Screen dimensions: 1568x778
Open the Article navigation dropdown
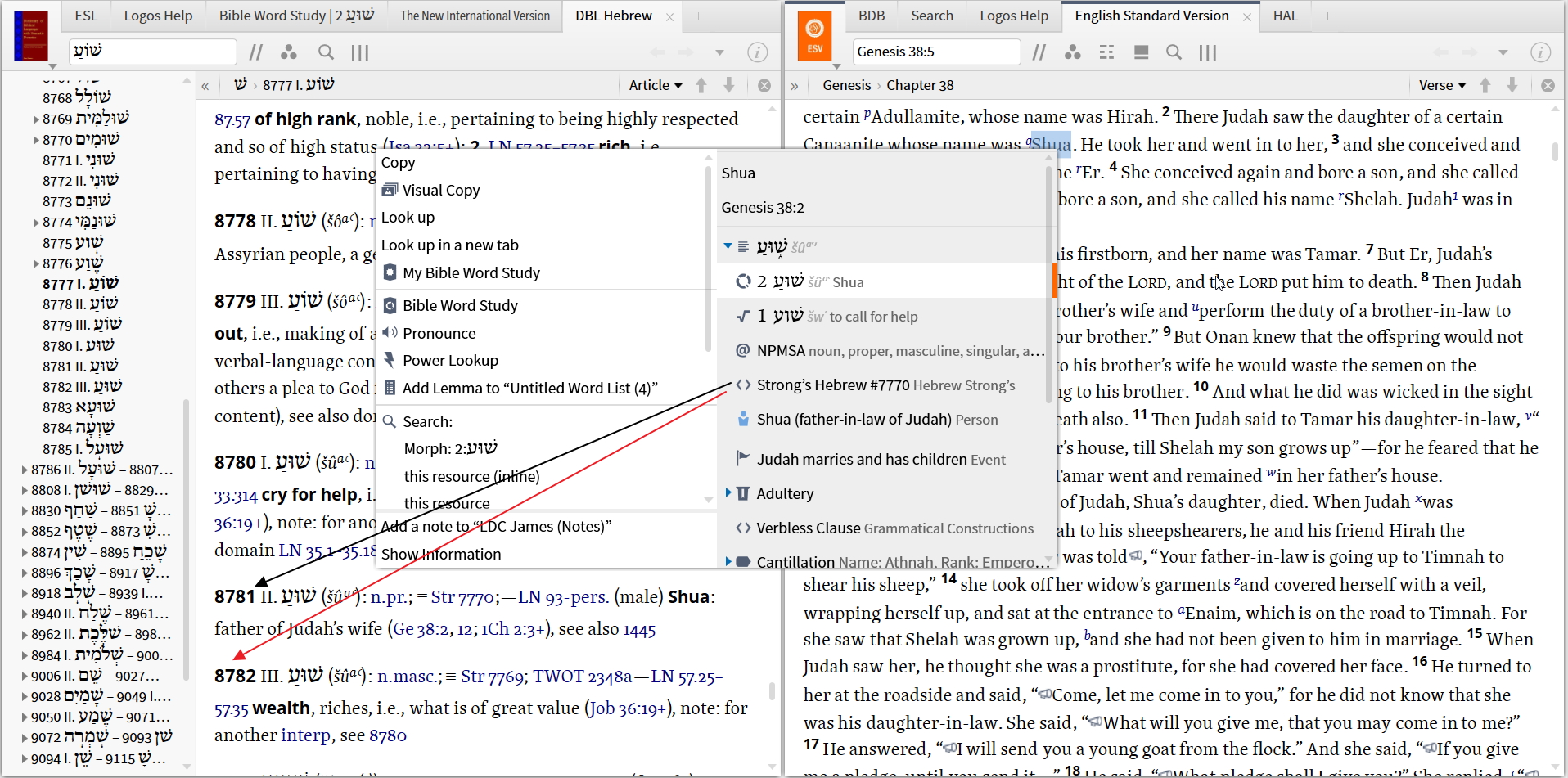click(656, 85)
